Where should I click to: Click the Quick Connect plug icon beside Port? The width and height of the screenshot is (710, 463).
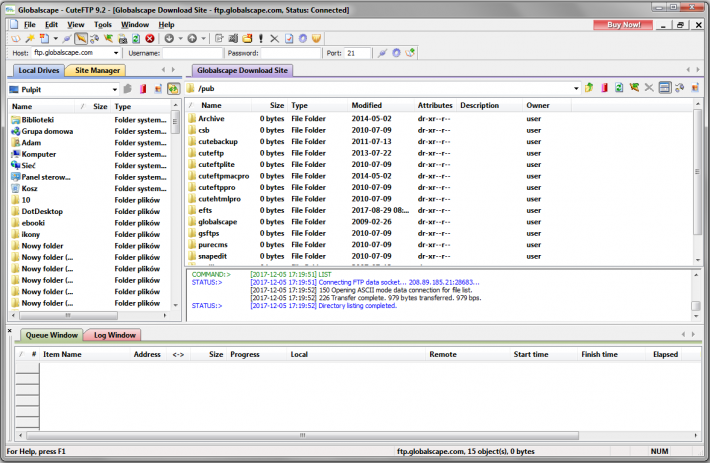(383, 53)
